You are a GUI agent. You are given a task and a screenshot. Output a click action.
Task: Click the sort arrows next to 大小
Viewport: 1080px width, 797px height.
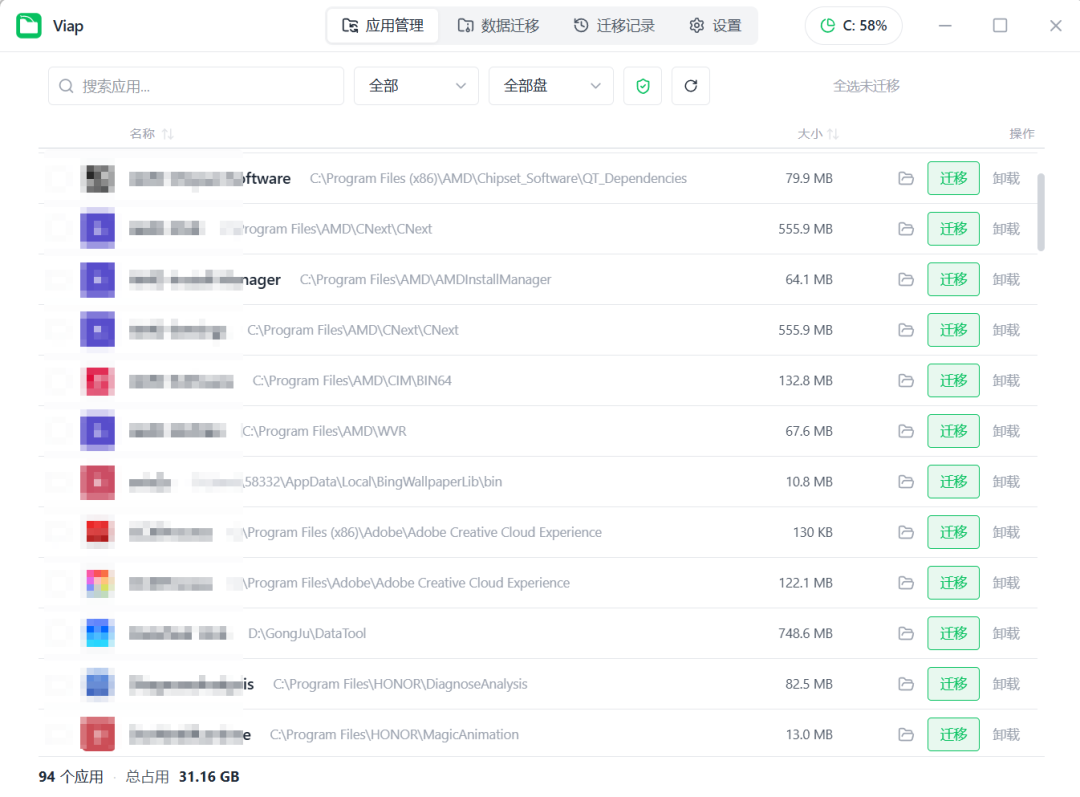coord(833,134)
